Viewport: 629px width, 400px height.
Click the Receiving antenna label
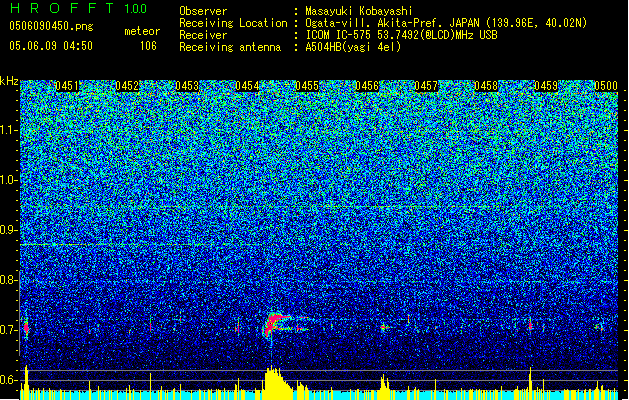(x=230, y=47)
